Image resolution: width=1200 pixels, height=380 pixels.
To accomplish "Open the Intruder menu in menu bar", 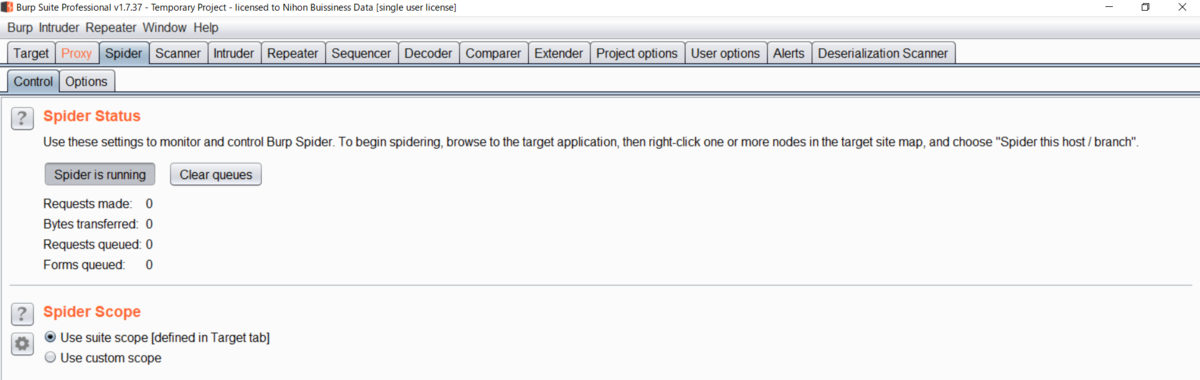I will point(60,28).
